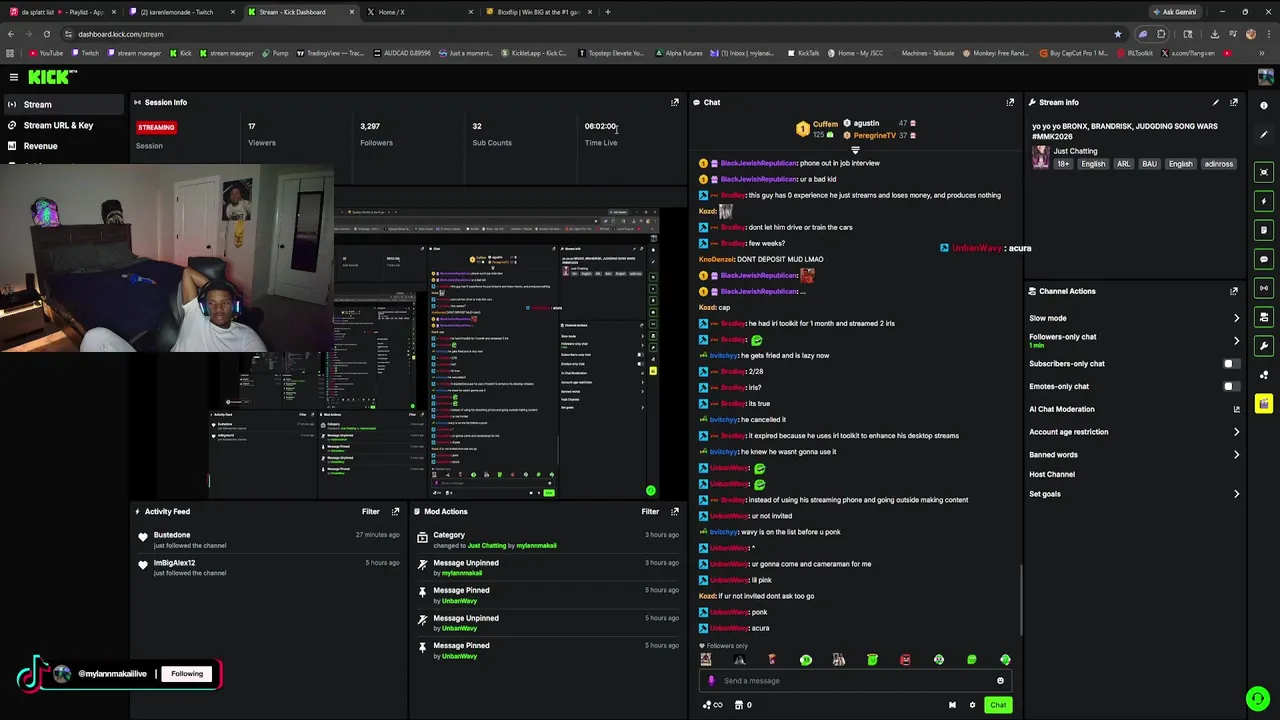
Task: Open ImBigAlex12's profile in Activity Feed
Action: pyautogui.click(x=175, y=563)
